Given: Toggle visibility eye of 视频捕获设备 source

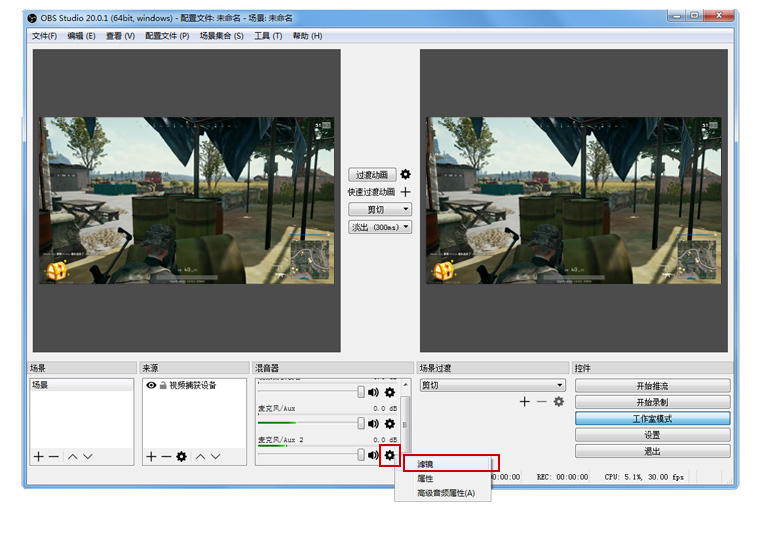Looking at the screenshot, I should pyautogui.click(x=151, y=385).
